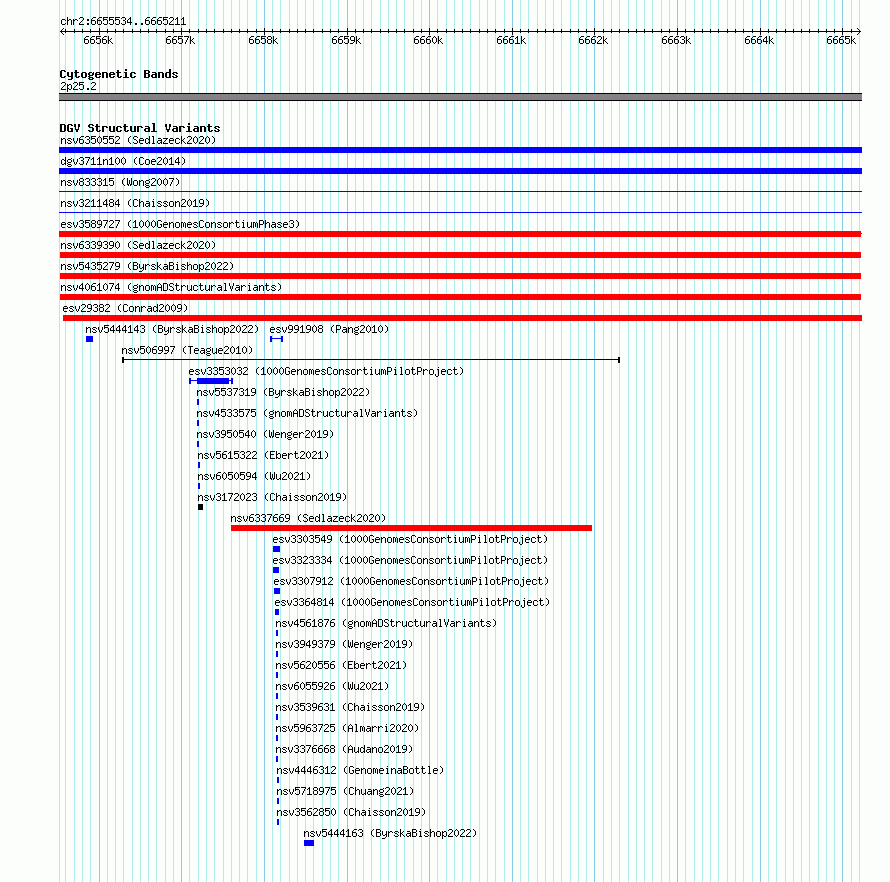Click the 6656k ruler tick label

point(98,40)
